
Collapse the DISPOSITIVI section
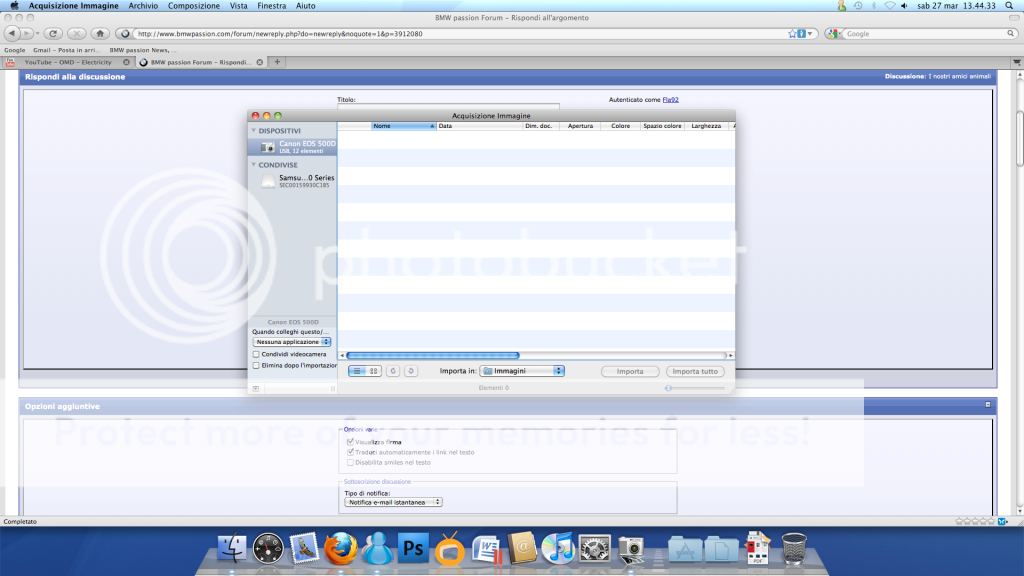tap(254, 131)
